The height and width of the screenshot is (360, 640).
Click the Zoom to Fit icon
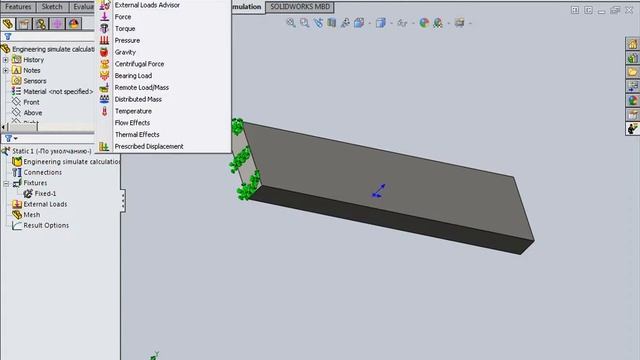click(x=291, y=23)
